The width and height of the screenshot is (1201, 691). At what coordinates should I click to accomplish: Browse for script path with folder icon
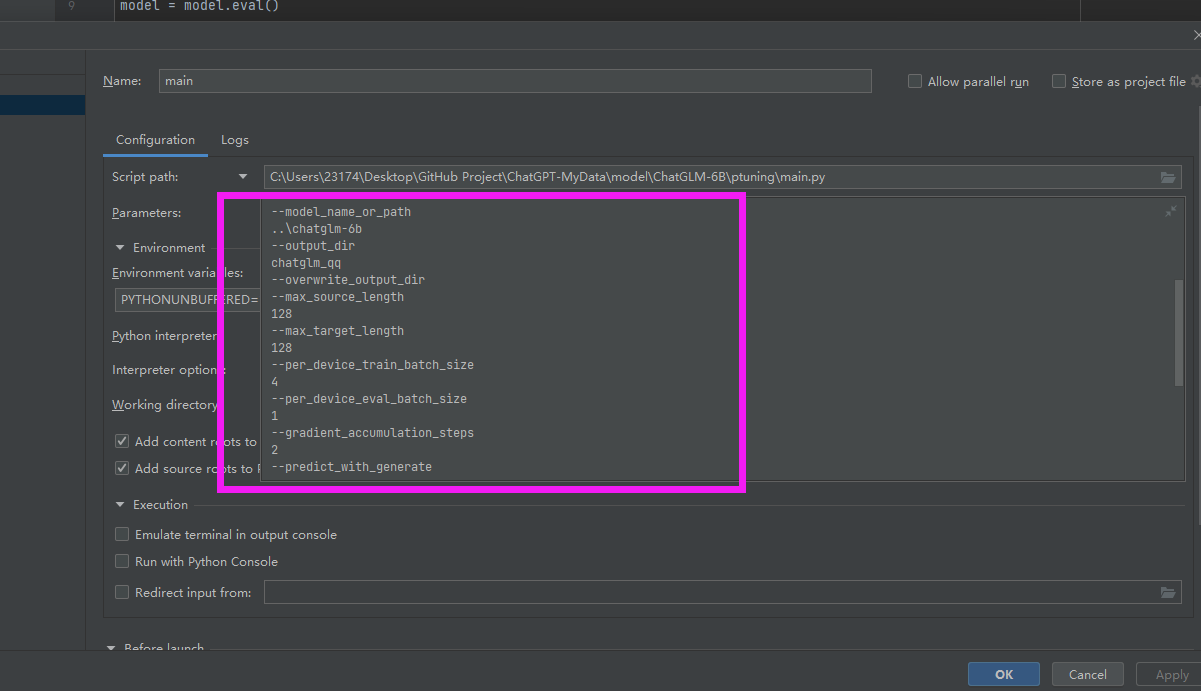coord(1168,177)
